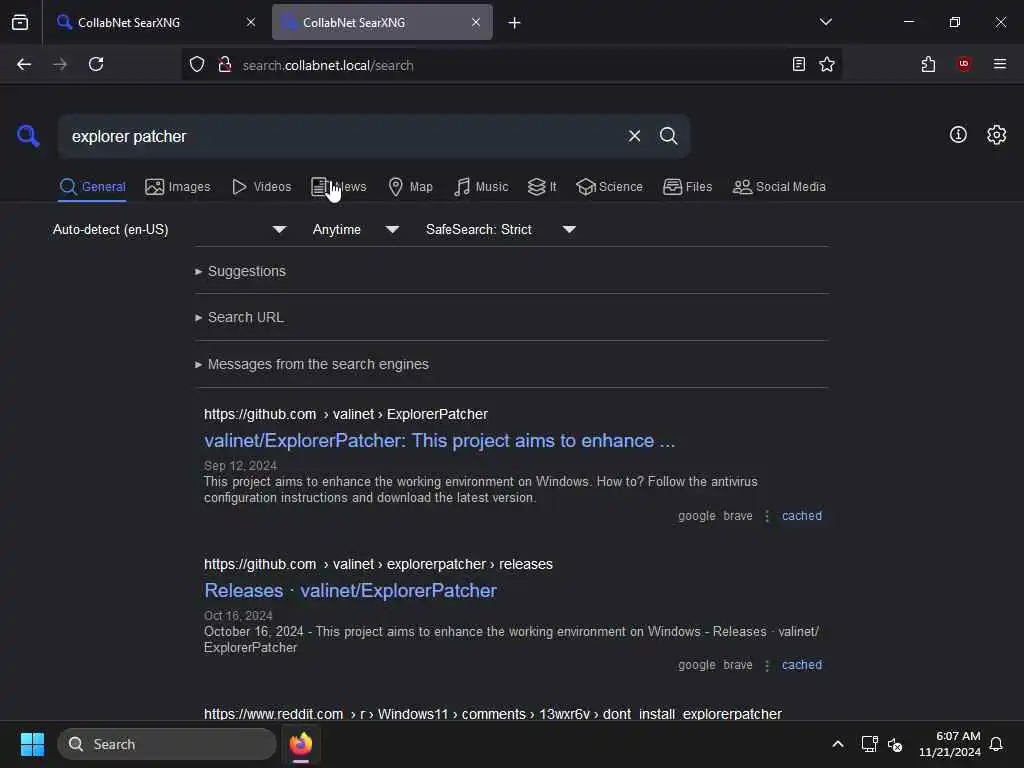Open uBlock Origin extension icon
Screen dimensions: 1024x768
964,64
